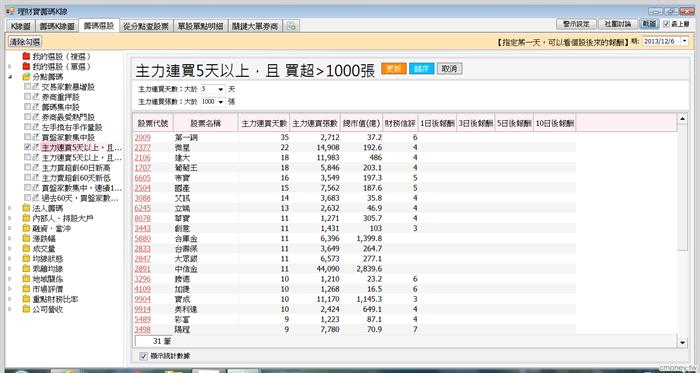The image size is (700, 373).
Task: Click the table scrollbar down arrow
Action: point(682,343)
